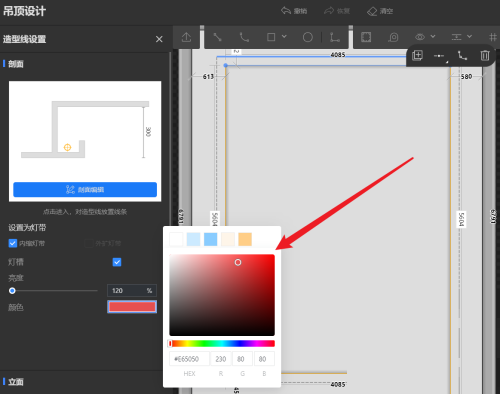Screen dimensions: 500x394
Task: Select the straight line drawing tool
Action: (x=217, y=37)
